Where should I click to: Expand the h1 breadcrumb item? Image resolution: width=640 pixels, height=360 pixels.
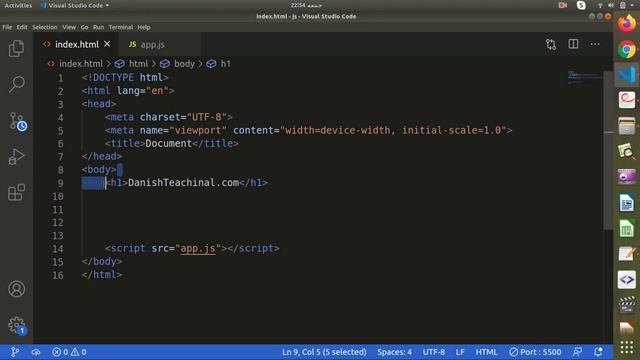[225, 64]
